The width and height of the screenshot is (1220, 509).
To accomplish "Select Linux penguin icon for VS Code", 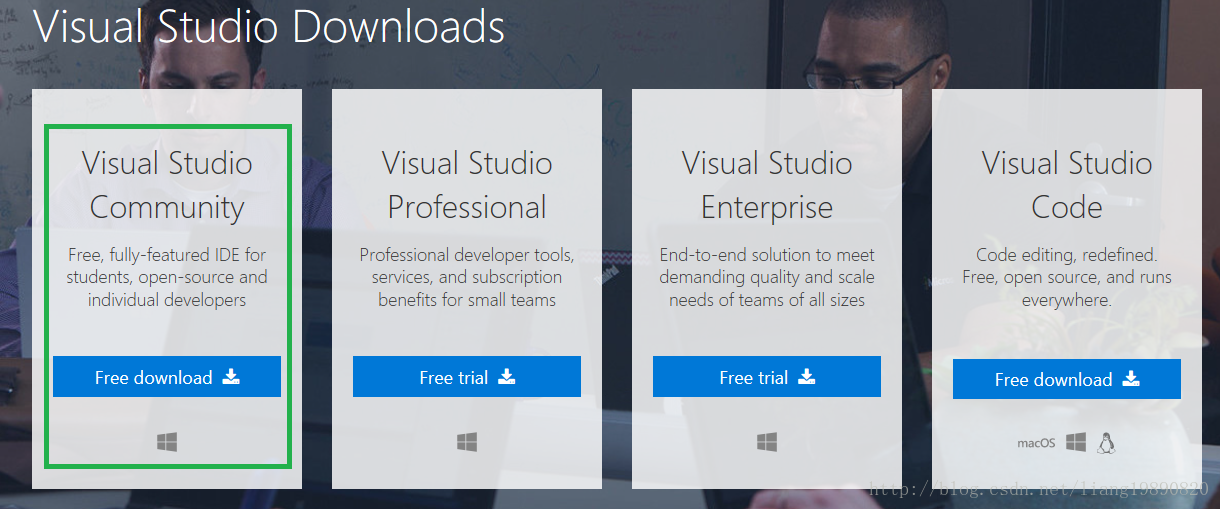I will coord(1106,442).
